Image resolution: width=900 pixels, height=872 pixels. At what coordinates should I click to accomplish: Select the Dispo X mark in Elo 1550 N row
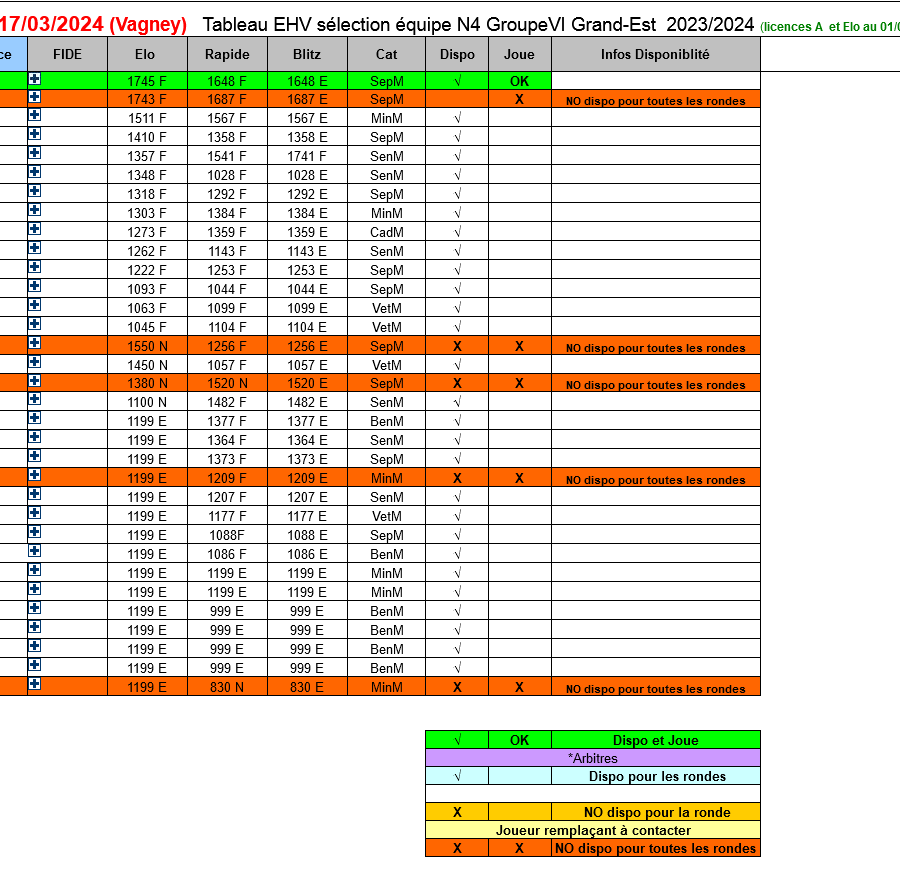(x=457, y=346)
